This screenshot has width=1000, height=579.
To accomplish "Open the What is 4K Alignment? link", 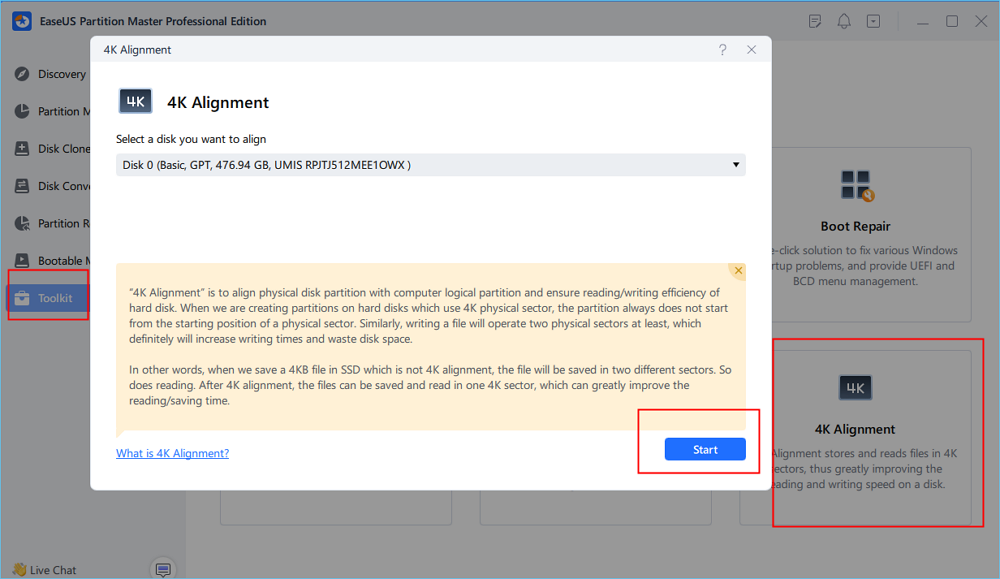I will pos(172,453).
